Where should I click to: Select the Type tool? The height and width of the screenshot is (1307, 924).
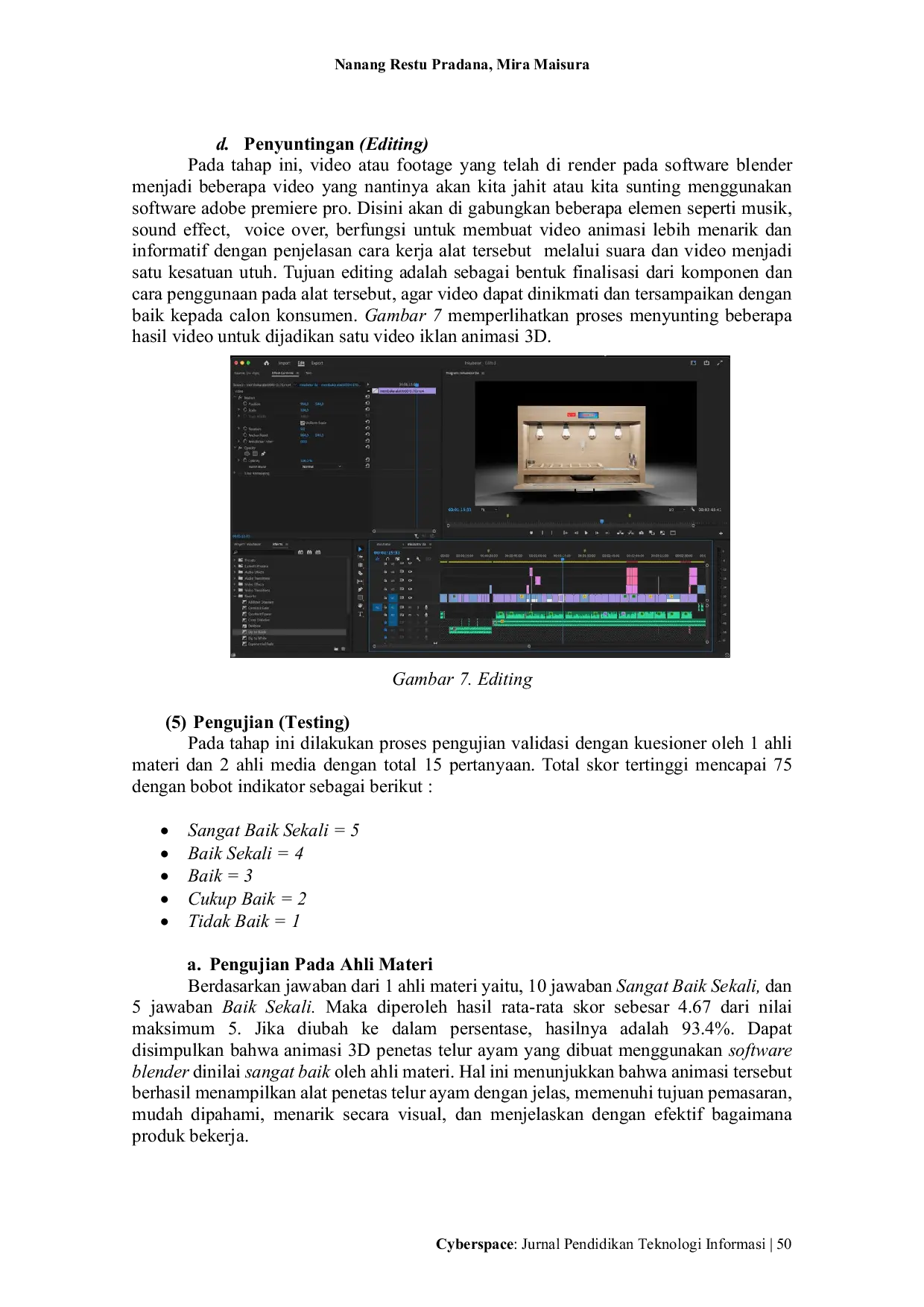pos(360,614)
